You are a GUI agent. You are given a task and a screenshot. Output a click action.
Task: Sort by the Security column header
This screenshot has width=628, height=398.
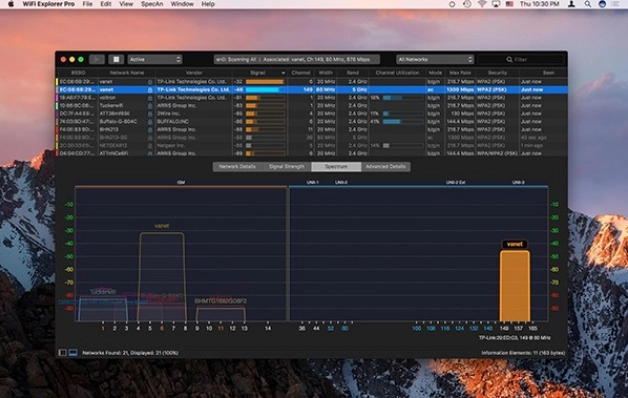point(497,72)
